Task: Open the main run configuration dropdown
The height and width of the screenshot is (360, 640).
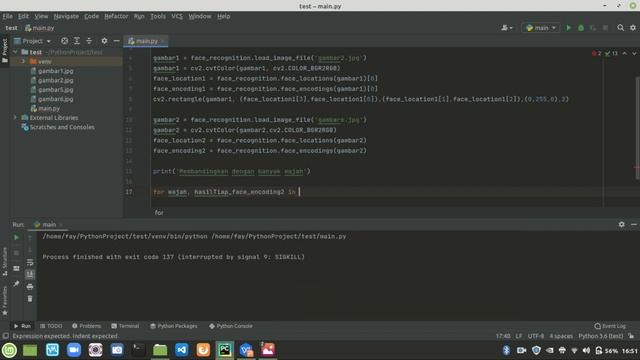Action: tap(541, 28)
